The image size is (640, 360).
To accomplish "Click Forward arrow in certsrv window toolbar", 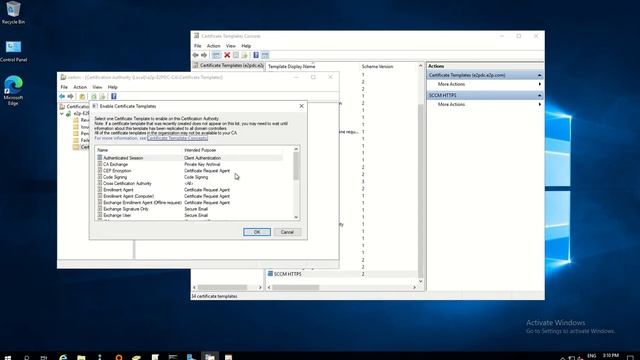I will pyautogui.click(x=70, y=96).
